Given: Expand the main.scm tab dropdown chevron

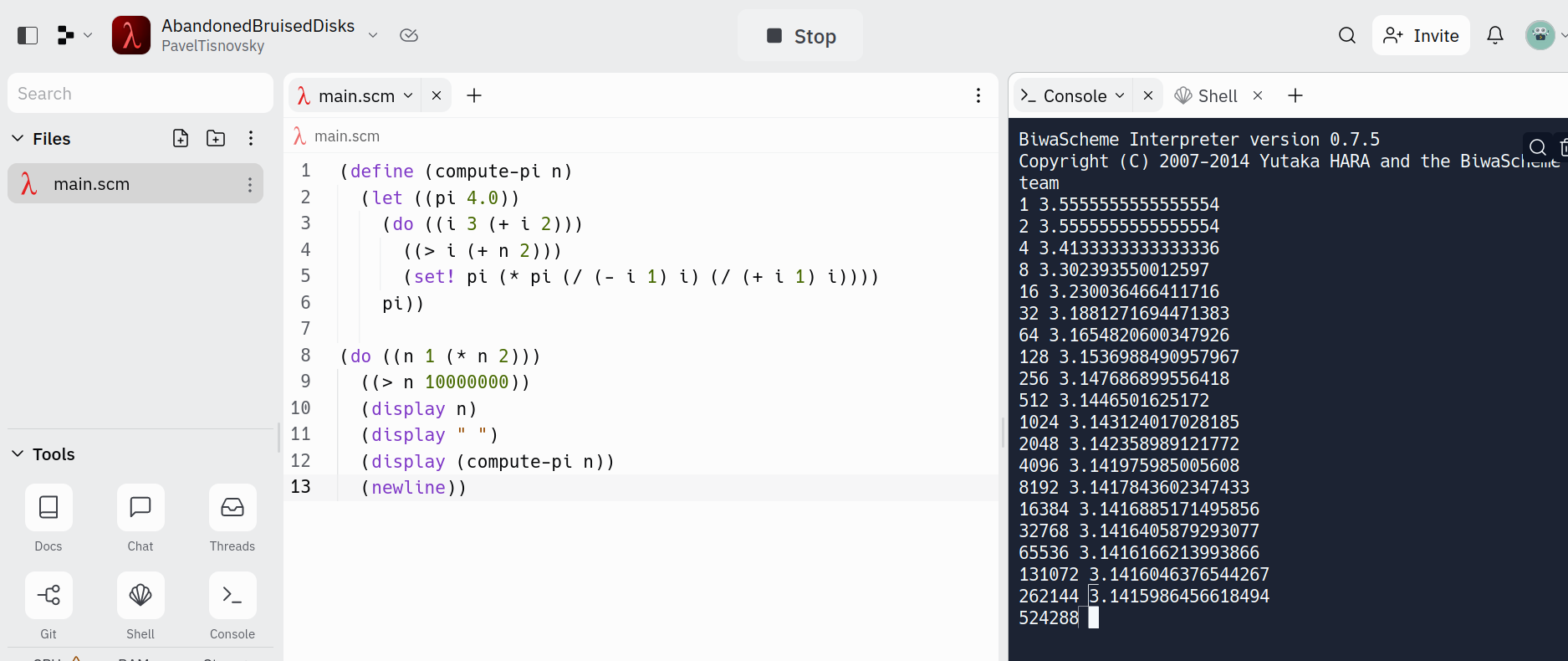Looking at the screenshot, I should click(x=408, y=95).
